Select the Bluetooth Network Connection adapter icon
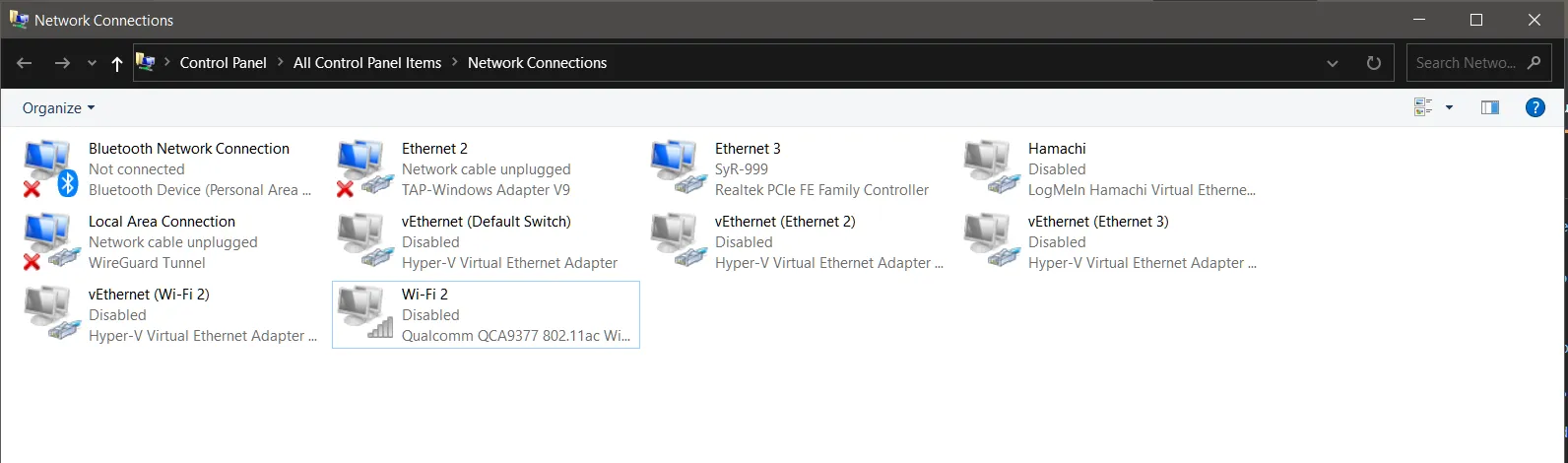Viewport: 1568px width, 463px height. 49,168
